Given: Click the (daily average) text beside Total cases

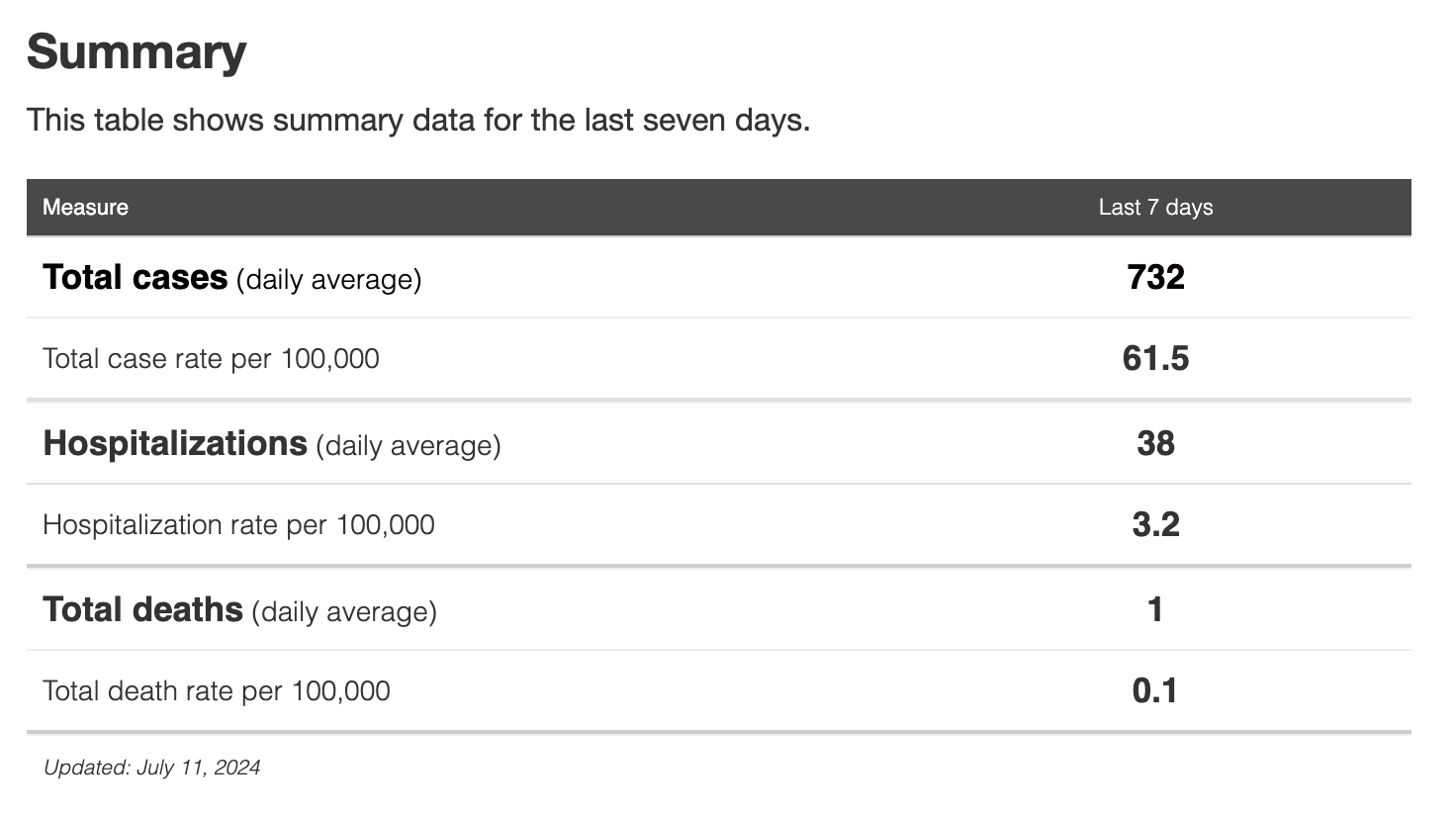Looking at the screenshot, I should click(x=328, y=280).
